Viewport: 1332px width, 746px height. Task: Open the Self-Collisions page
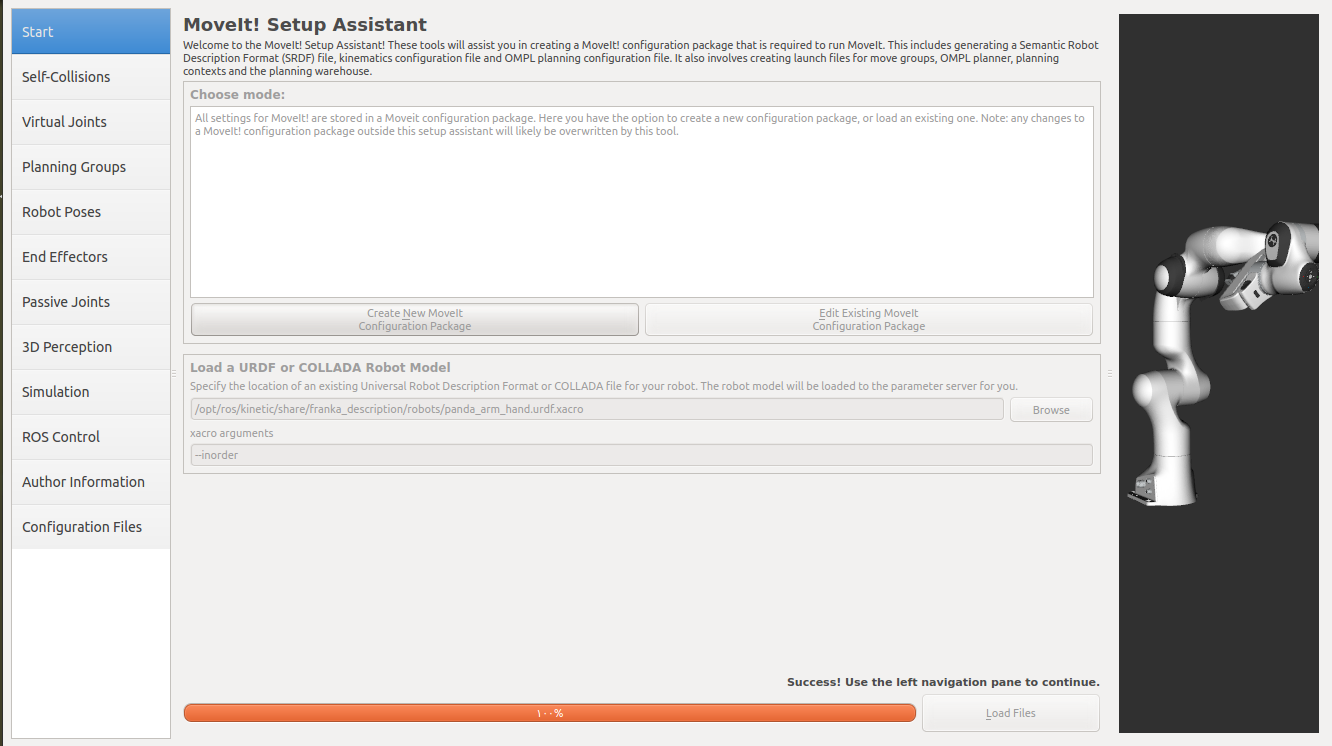(x=91, y=77)
